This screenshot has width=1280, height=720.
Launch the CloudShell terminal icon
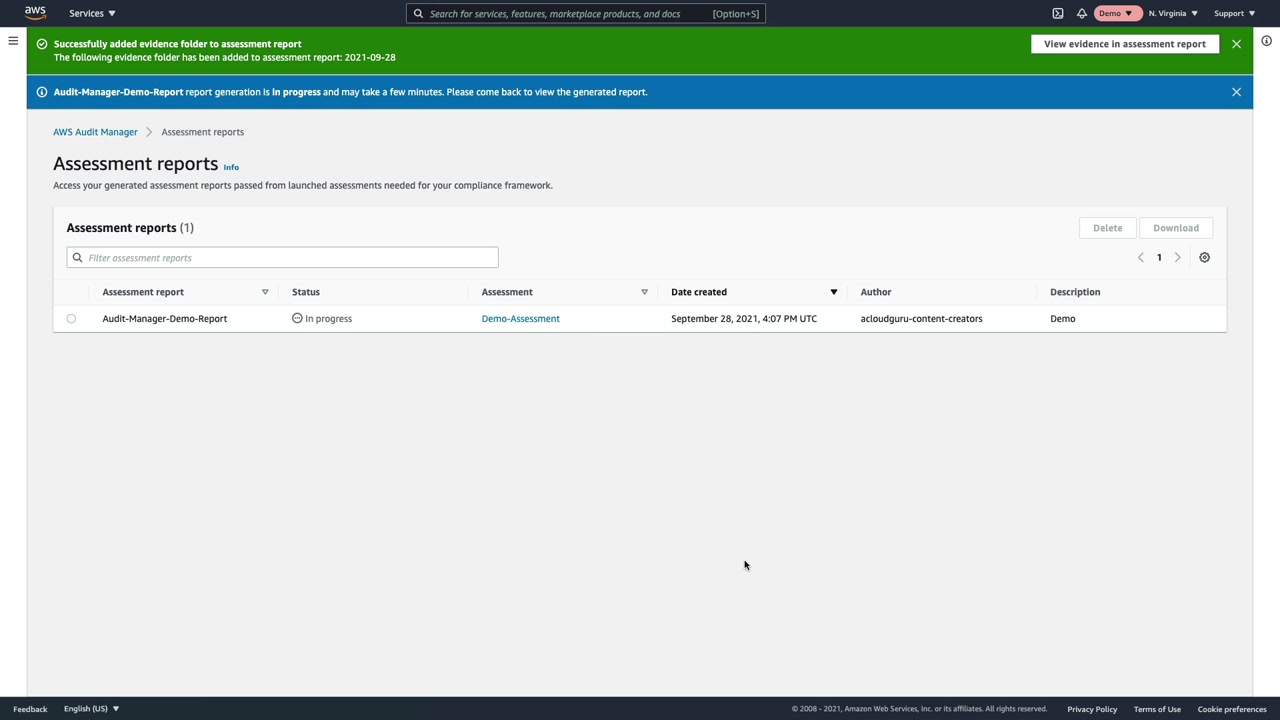(1058, 13)
